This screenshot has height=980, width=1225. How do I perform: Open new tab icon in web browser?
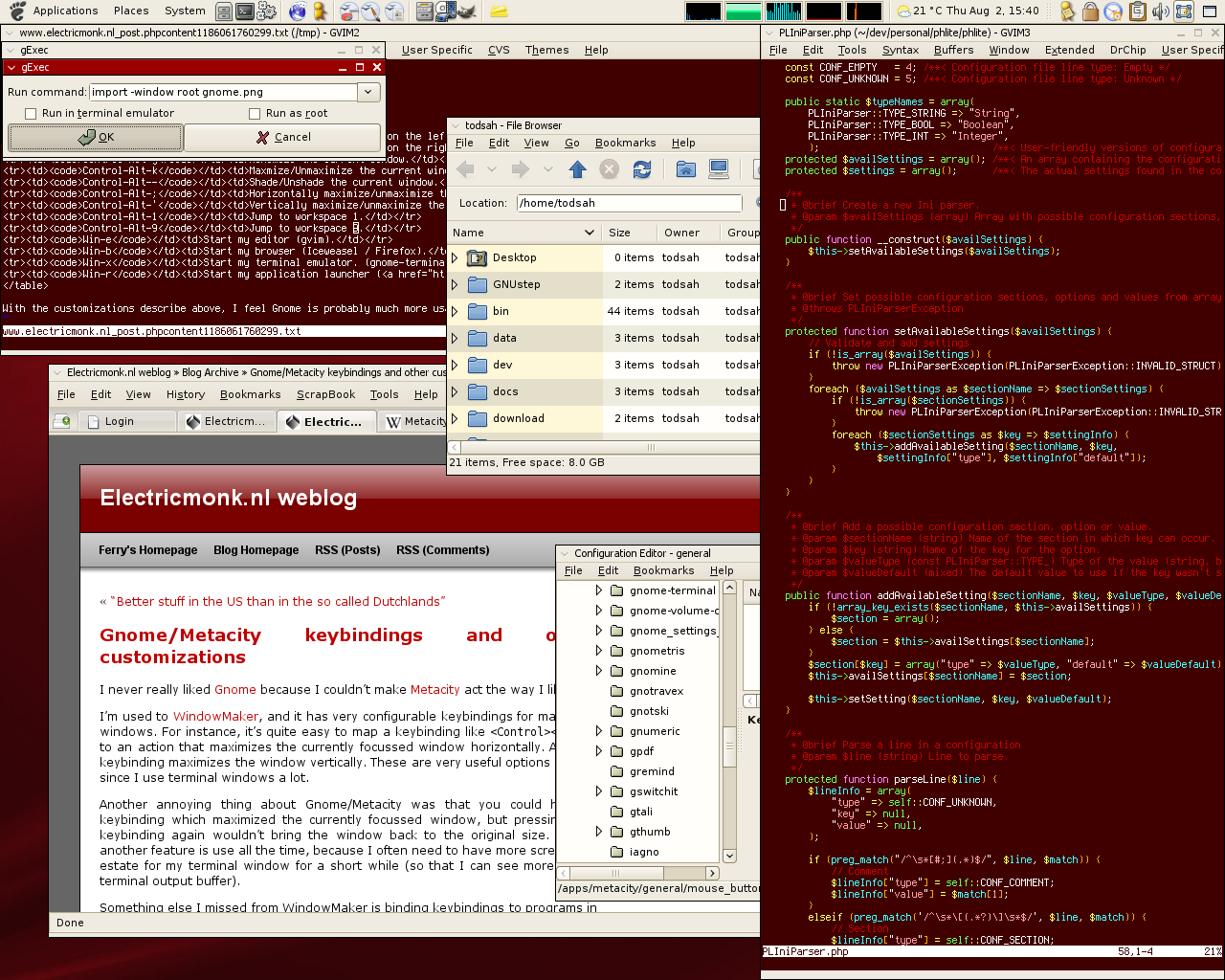point(62,420)
